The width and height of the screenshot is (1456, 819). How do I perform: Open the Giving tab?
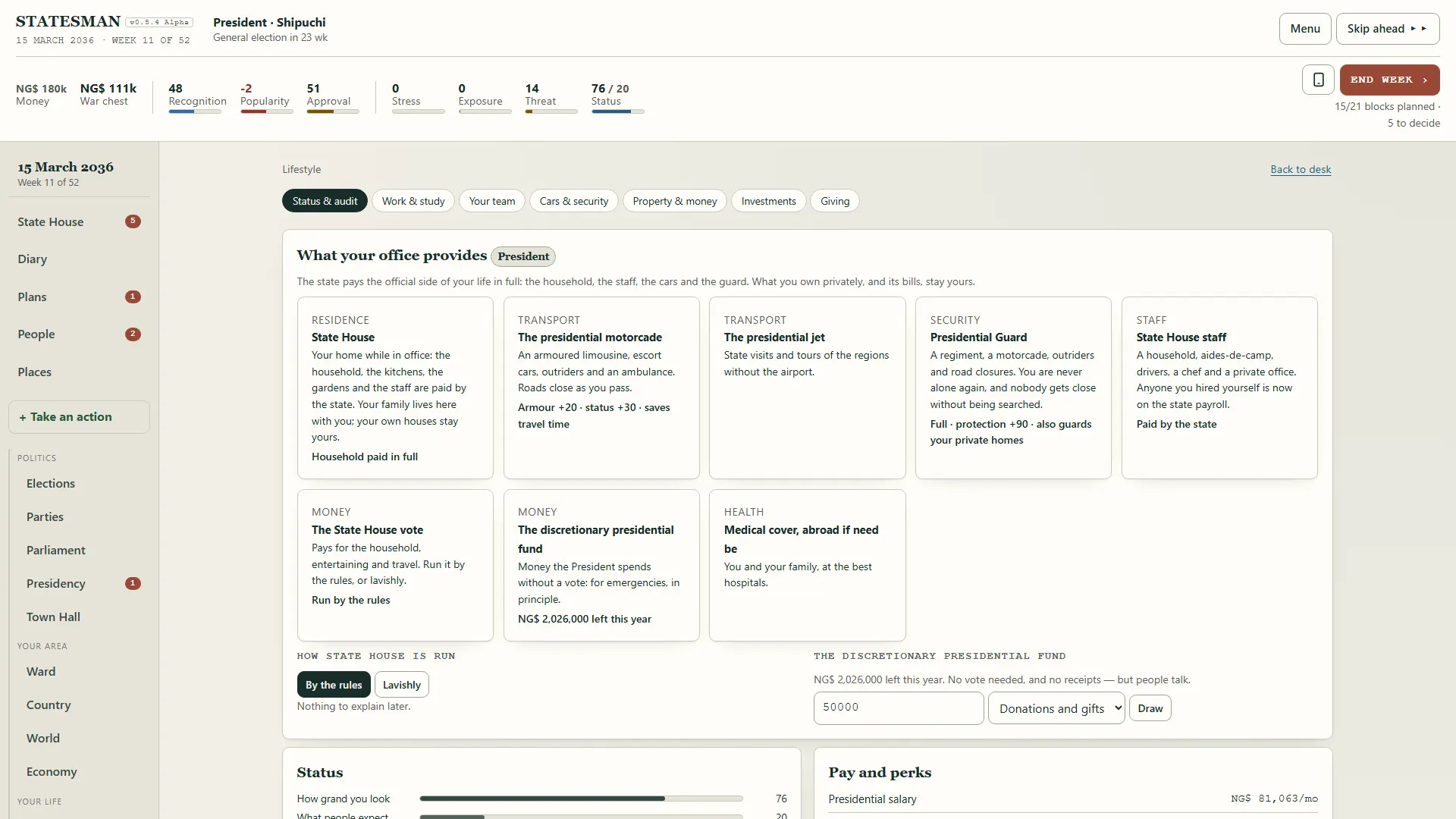835,201
